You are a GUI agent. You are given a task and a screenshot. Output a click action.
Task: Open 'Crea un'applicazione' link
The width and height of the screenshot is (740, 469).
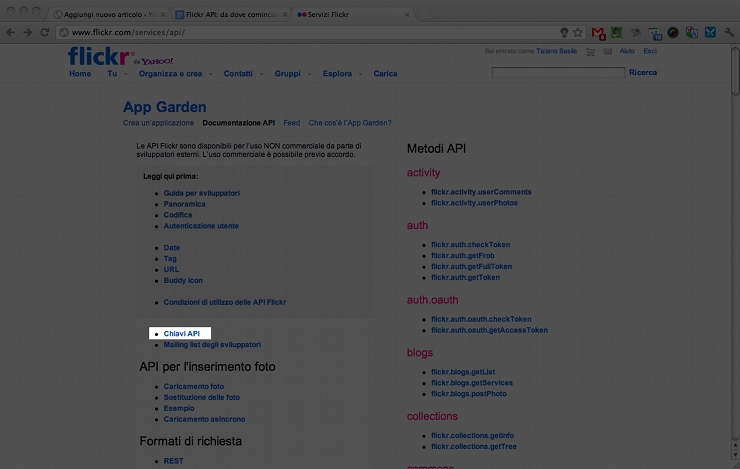pyautogui.click(x=158, y=123)
